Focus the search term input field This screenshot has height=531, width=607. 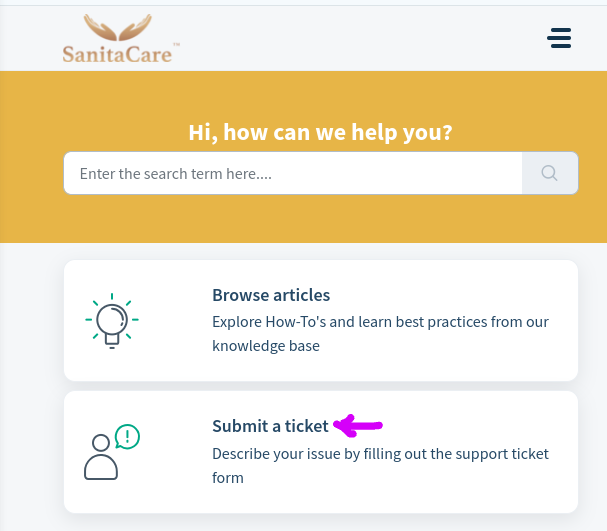coord(293,173)
